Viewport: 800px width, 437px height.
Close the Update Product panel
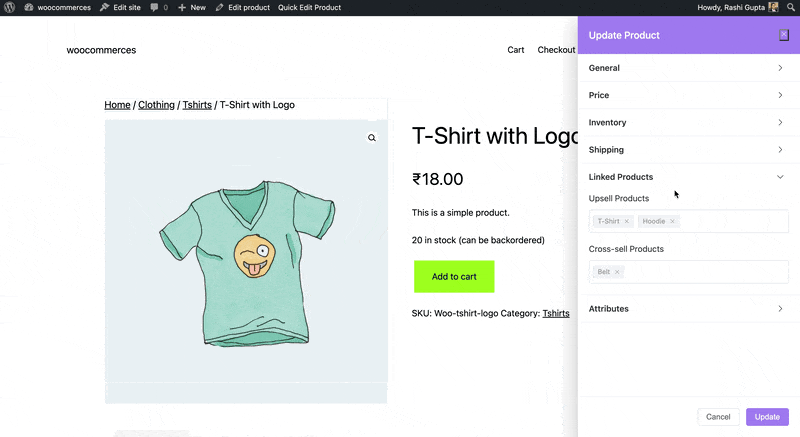784,35
